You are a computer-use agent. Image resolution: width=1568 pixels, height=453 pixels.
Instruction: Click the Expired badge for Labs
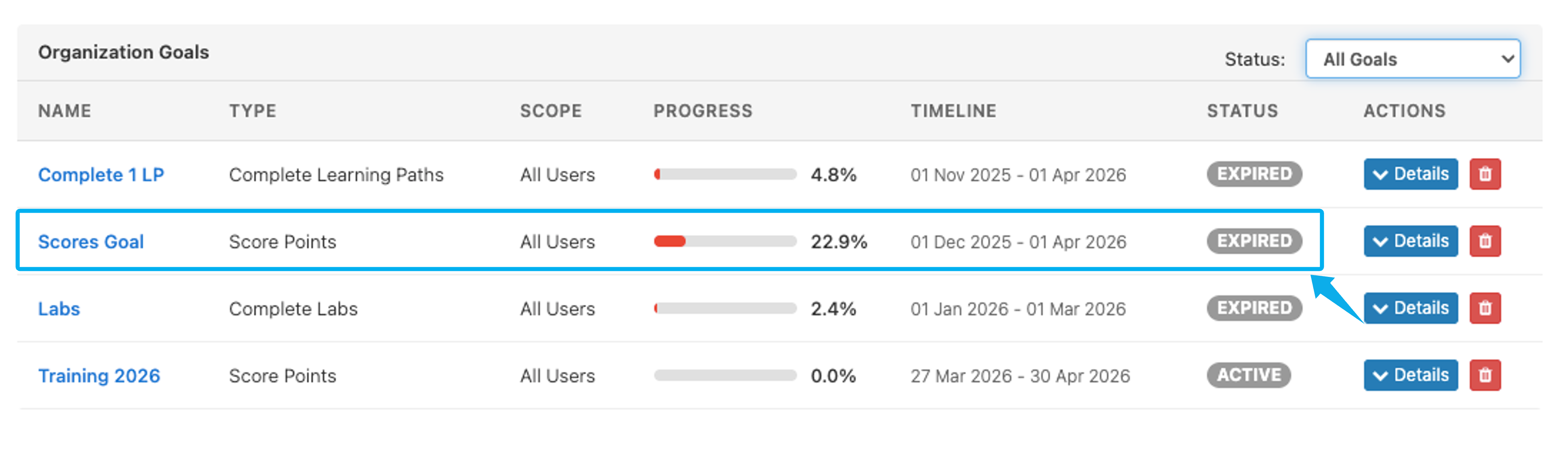1254,308
